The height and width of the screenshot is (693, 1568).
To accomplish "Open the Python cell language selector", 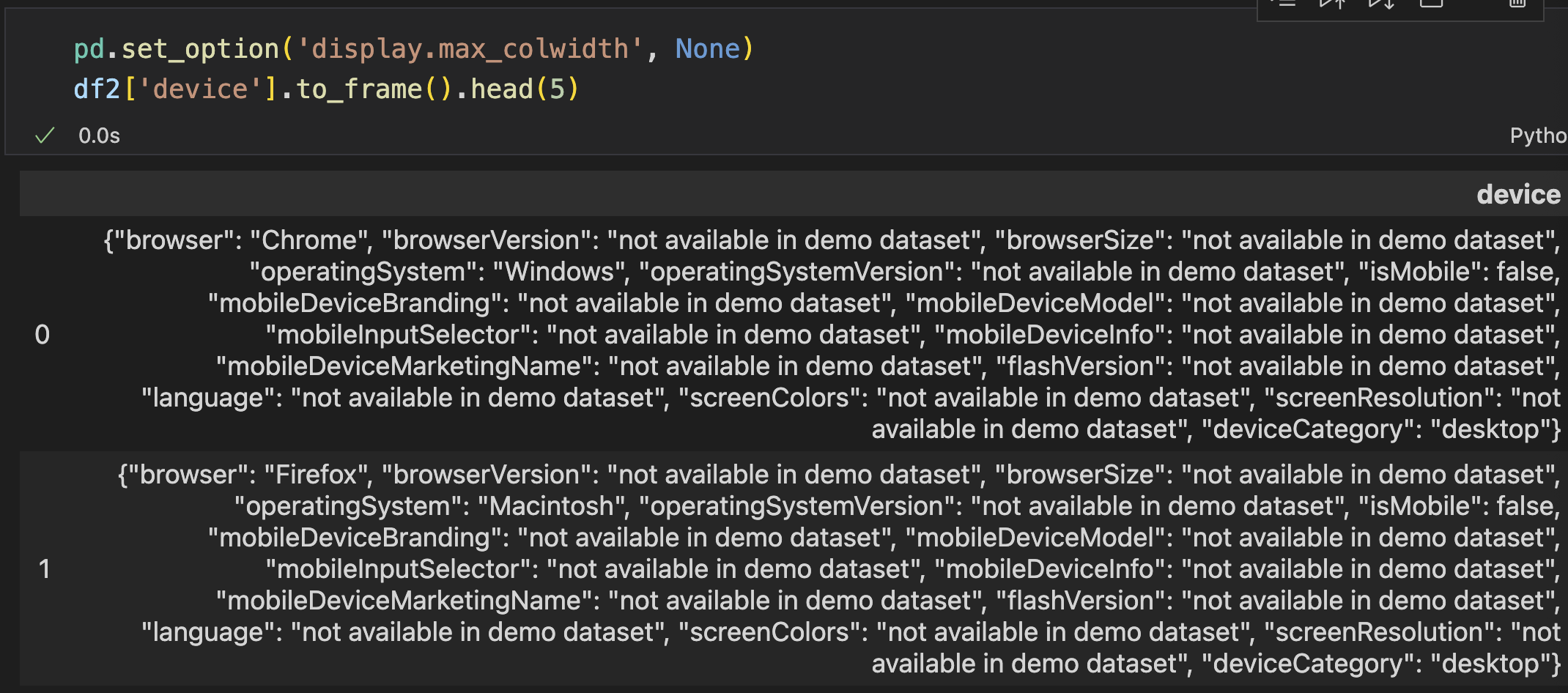I will (1538, 136).
